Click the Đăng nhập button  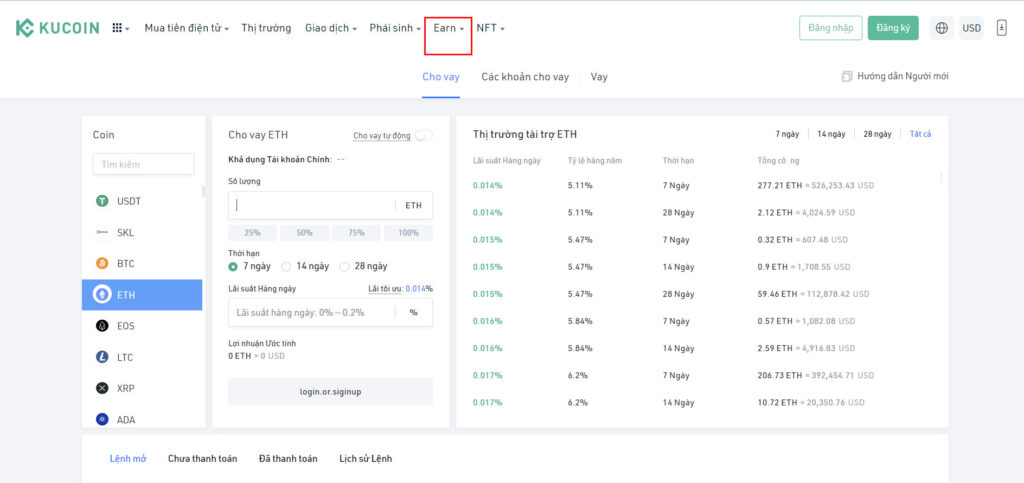830,28
